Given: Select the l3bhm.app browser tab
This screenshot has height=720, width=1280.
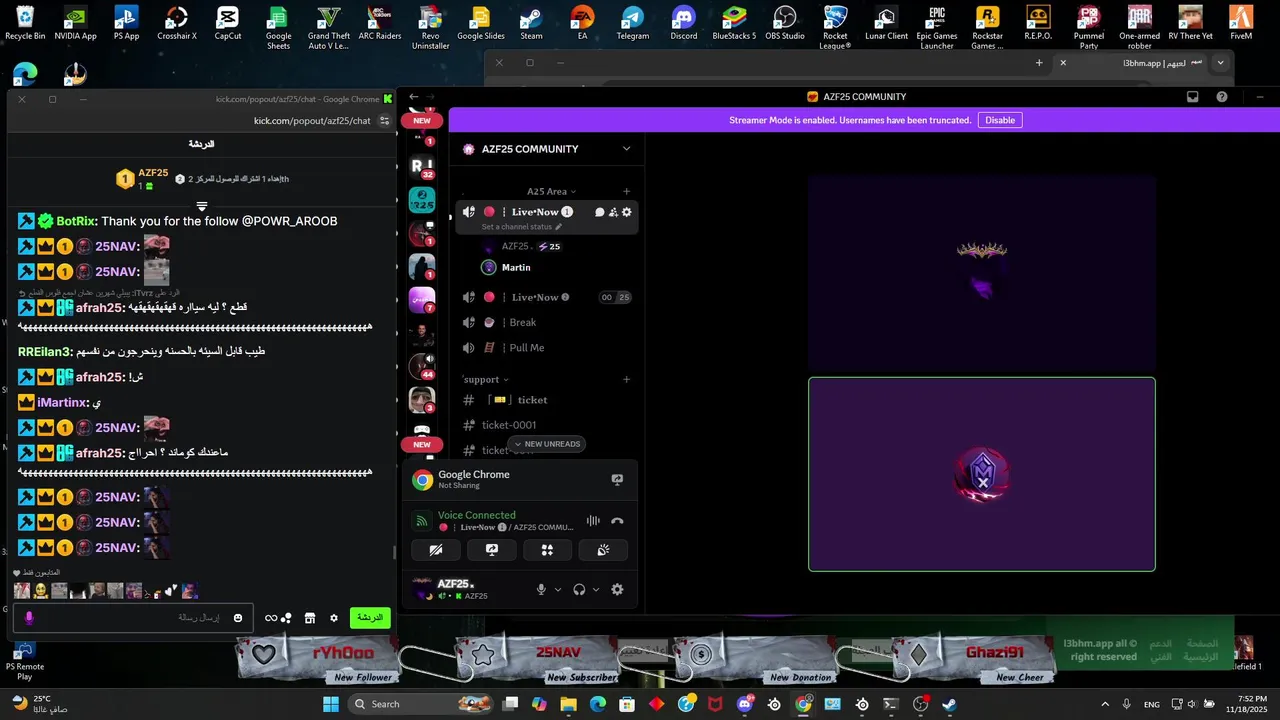Looking at the screenshot, I should 1133,63.
